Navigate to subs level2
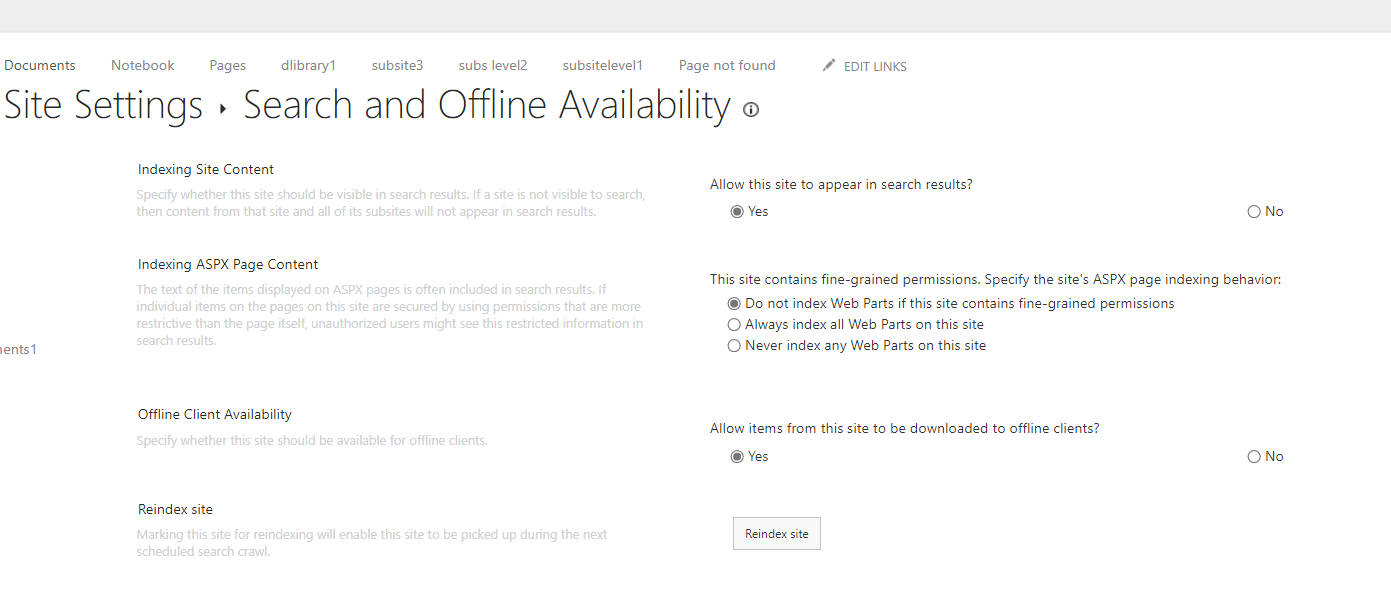Image resolution: width=1391 pixels, height=601 pixels. pos(493,66)
